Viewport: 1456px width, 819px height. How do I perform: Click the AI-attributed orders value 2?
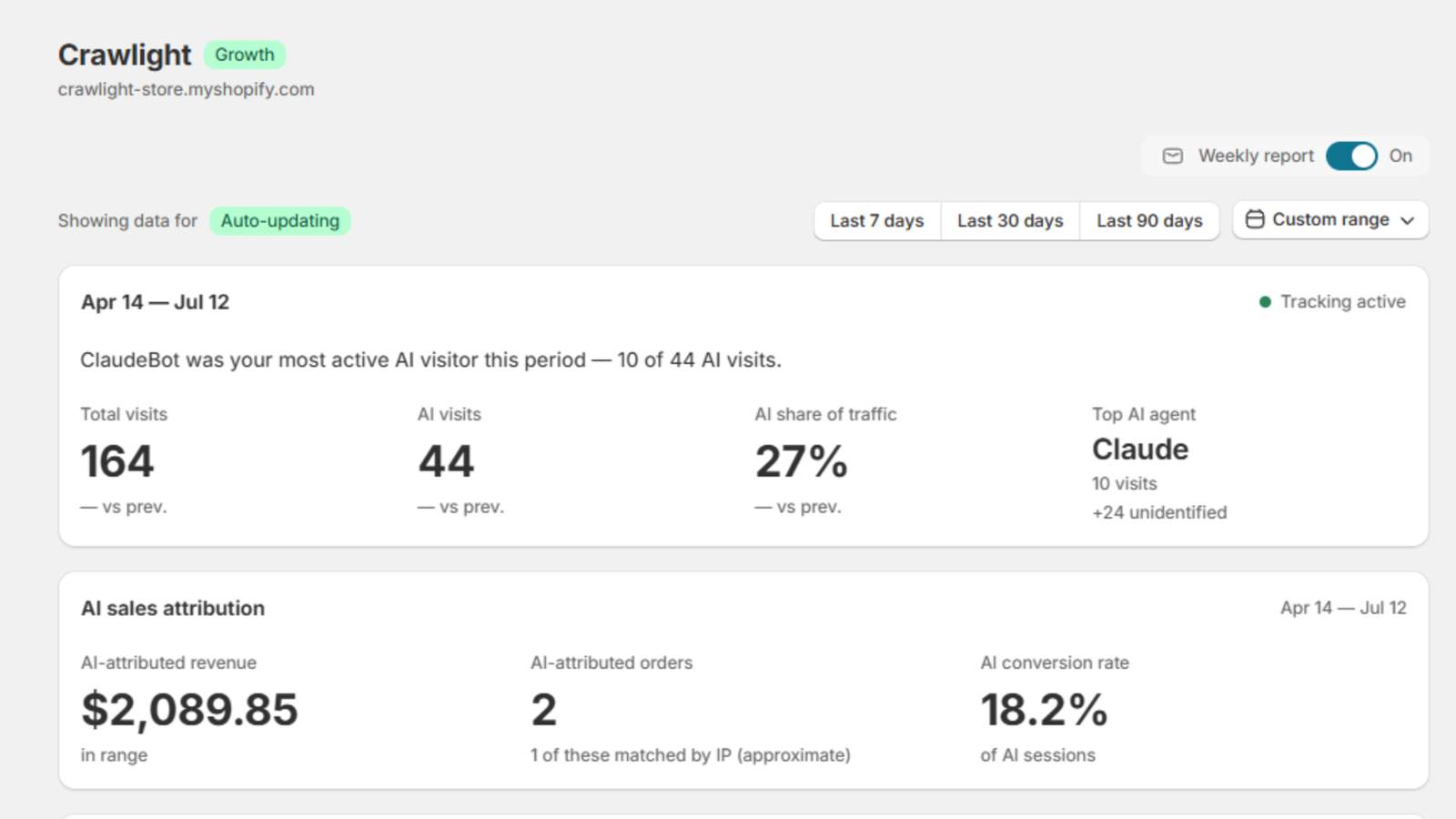[x=544, y=710]
